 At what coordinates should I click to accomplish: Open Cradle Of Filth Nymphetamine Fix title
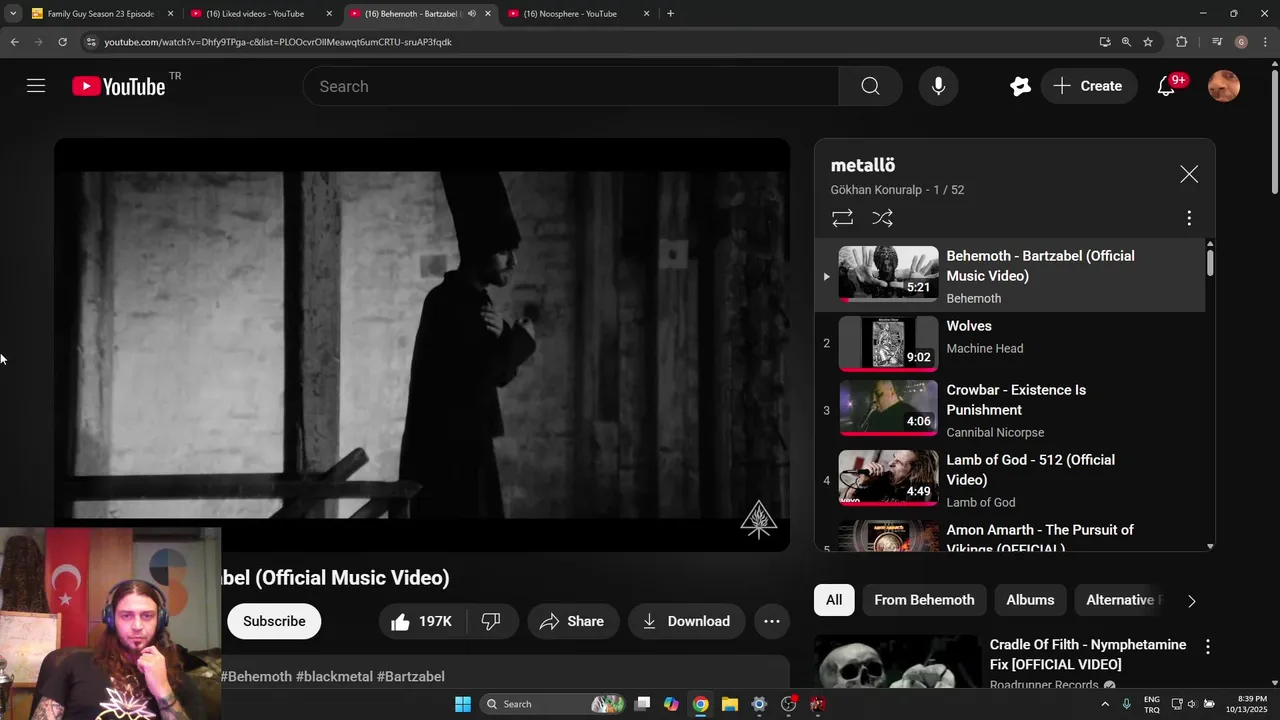point(1088,655)
